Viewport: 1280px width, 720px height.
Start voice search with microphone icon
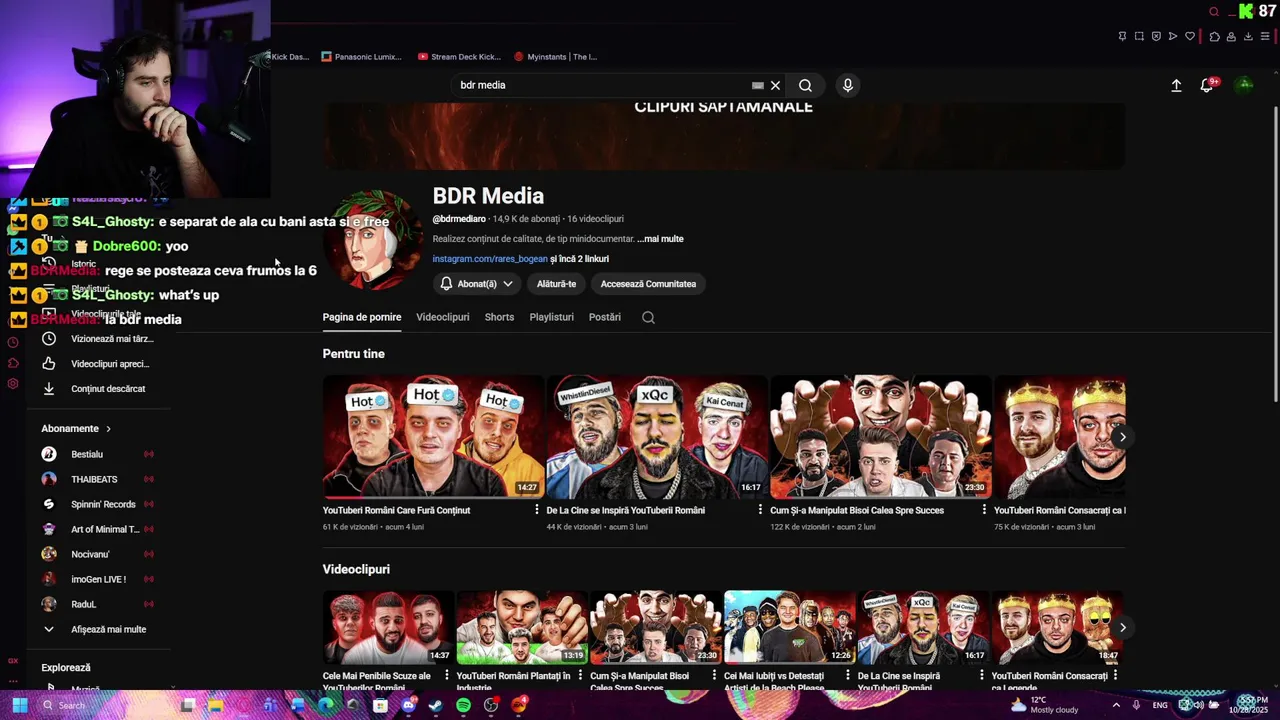coord(848,85)
